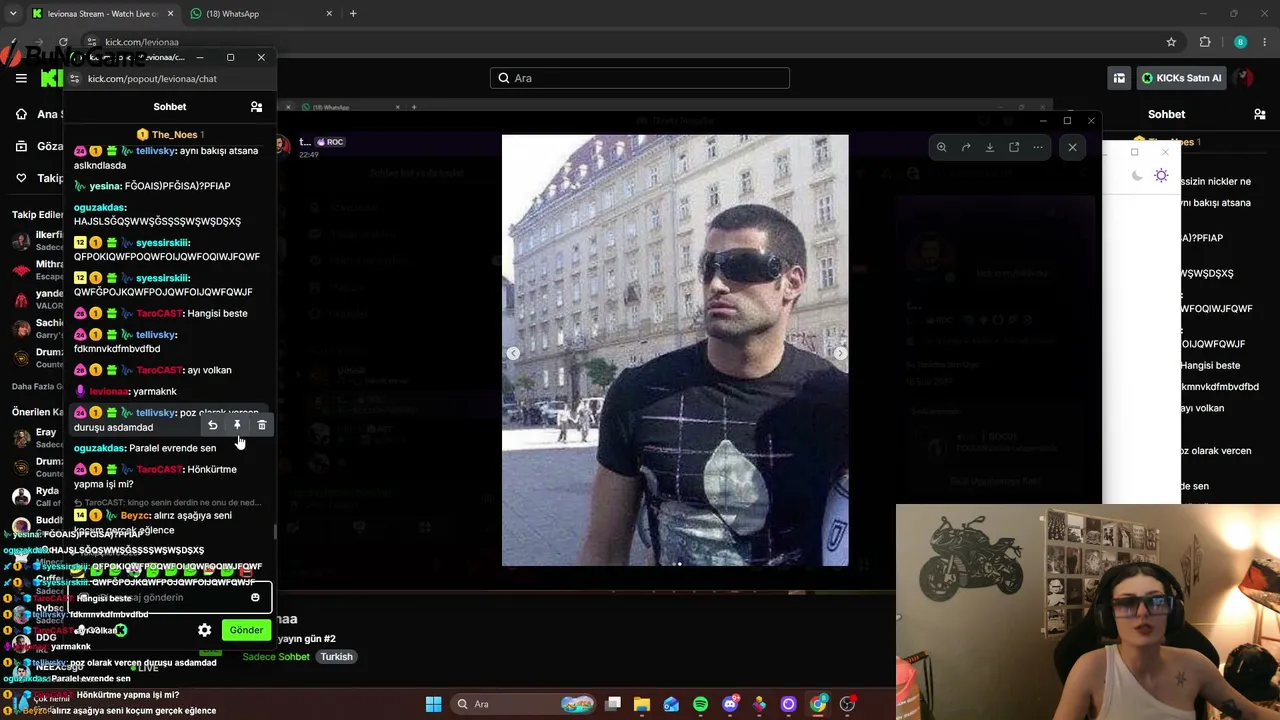Open the Kick hamburger menu
1280x720 pixels.
pos(21,78)
